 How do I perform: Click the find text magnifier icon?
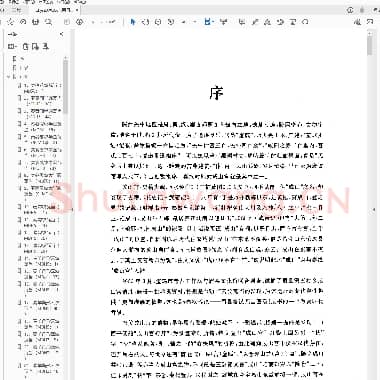48,22
